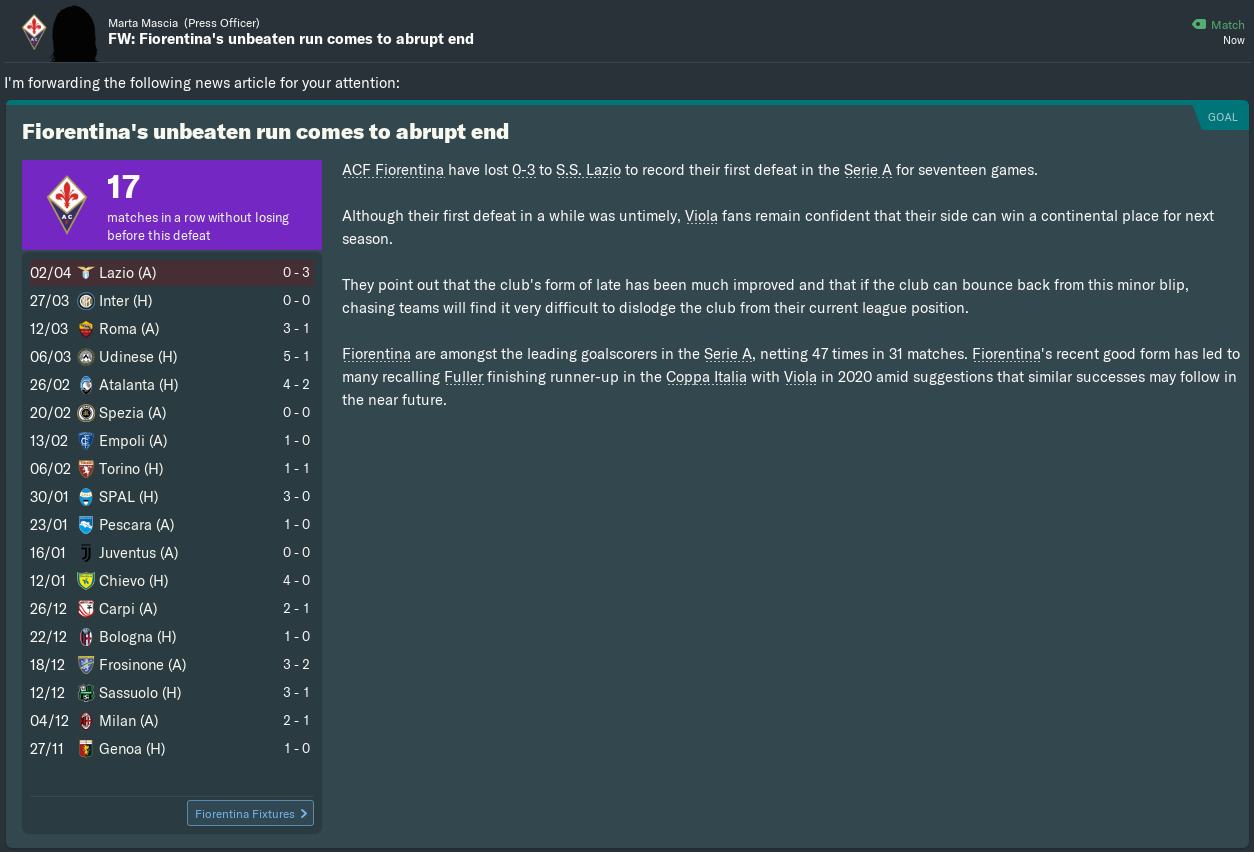This screenshot has width=1254, height=852.
Task: Click the Lazio crest in results list
Action: coord(86,273)
